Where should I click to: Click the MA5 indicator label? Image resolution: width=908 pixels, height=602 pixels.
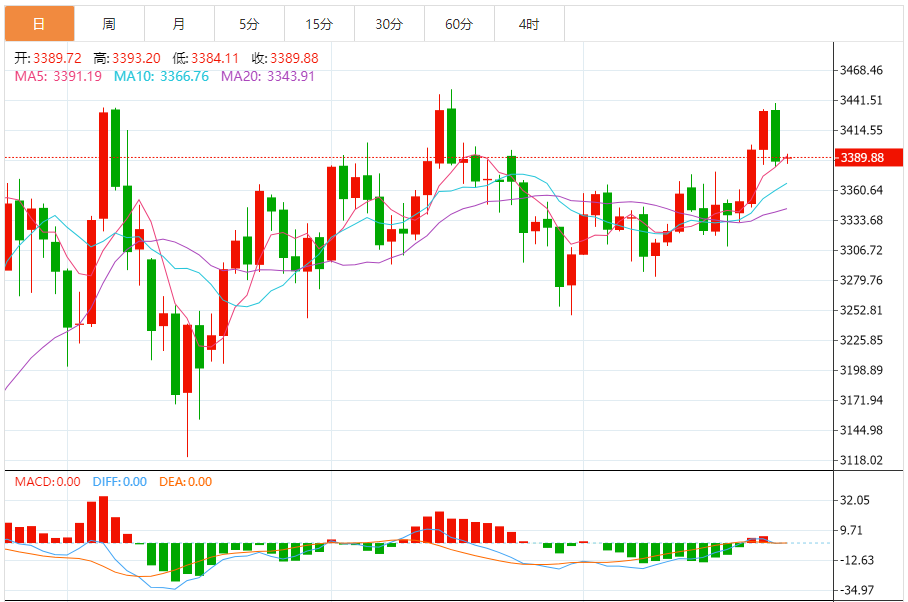[58, 76]
